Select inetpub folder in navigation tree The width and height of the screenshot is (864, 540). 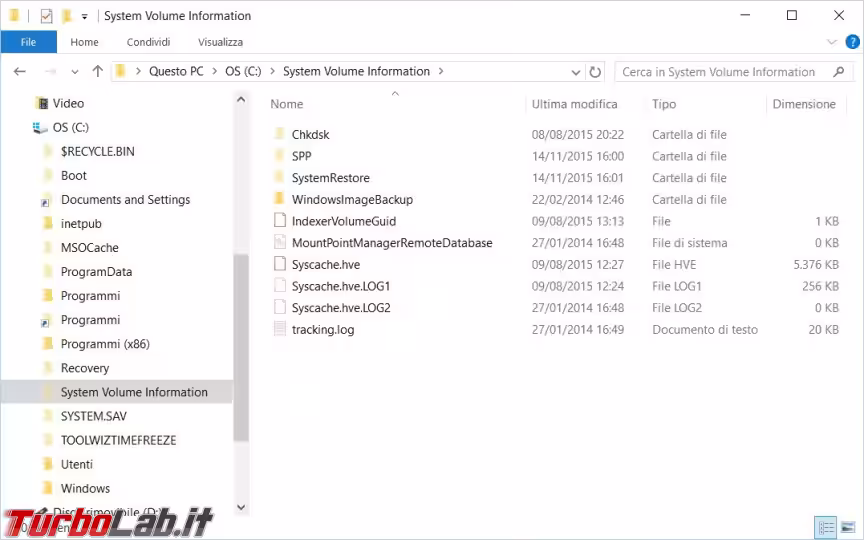pyautogui.click(x=81, y=224)
